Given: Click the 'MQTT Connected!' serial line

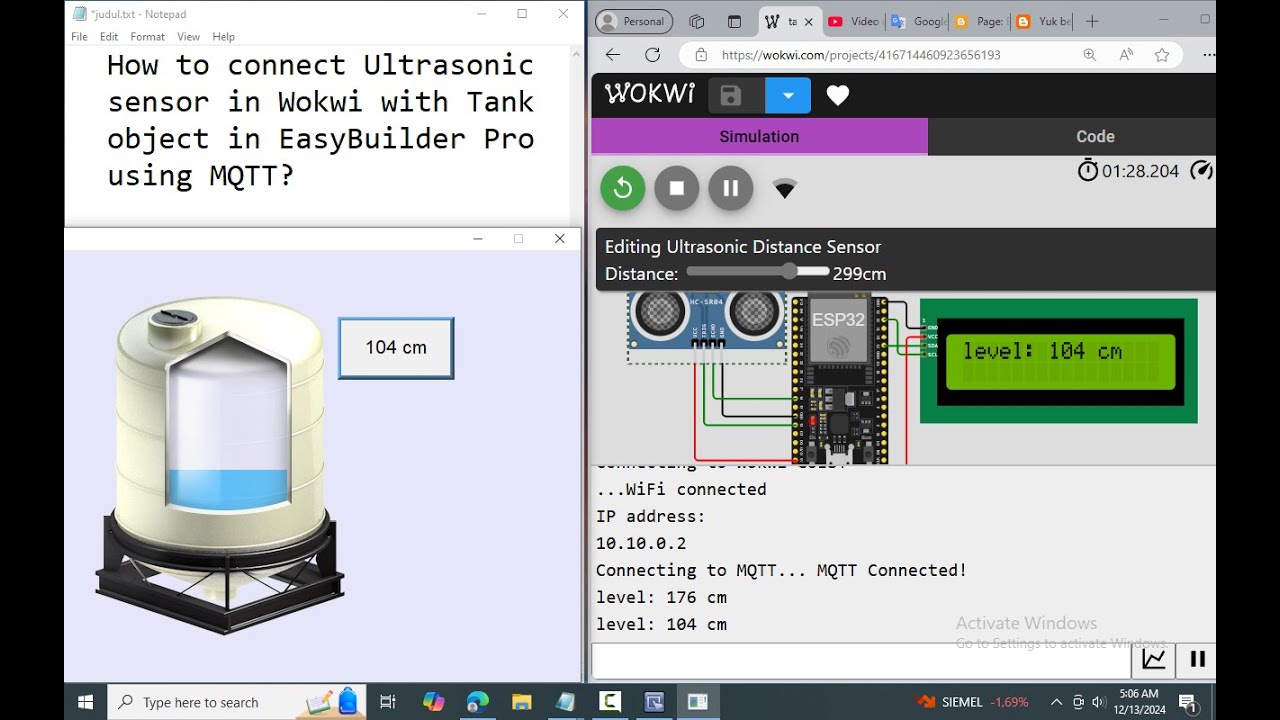Looking at the screenshot, I should coord(892,570).
